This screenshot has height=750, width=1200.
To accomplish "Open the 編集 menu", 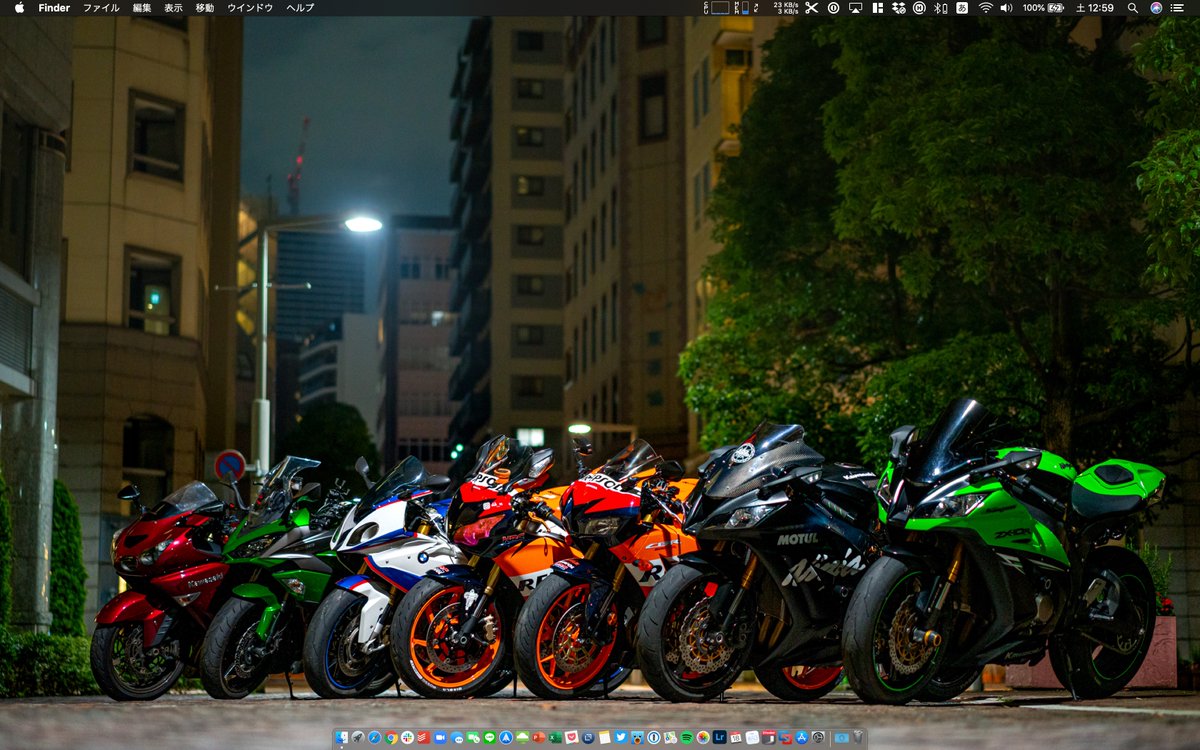I will [x=142, y=7].
